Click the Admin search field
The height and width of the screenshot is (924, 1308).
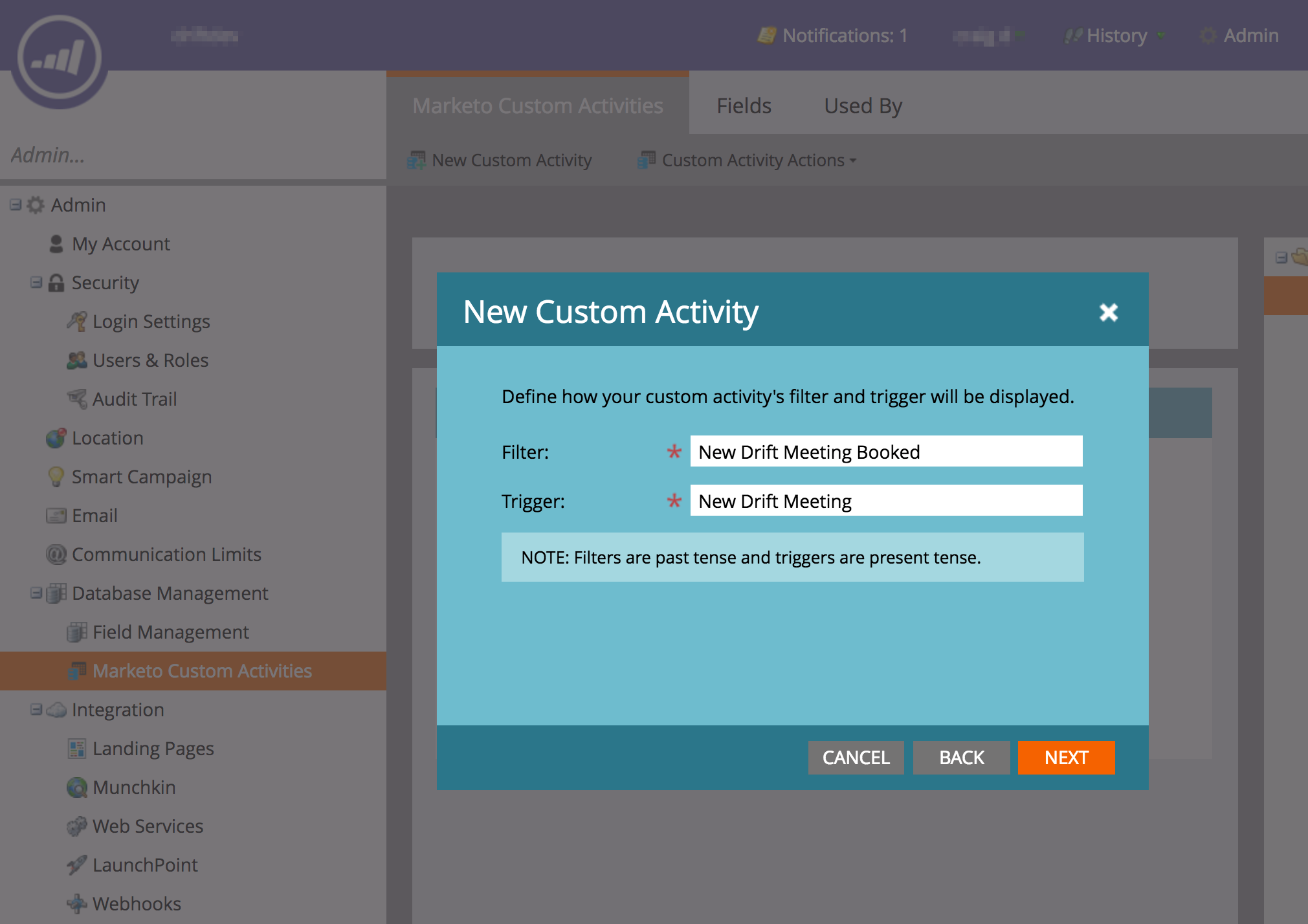pyautogui.click(x=193, y=155)
